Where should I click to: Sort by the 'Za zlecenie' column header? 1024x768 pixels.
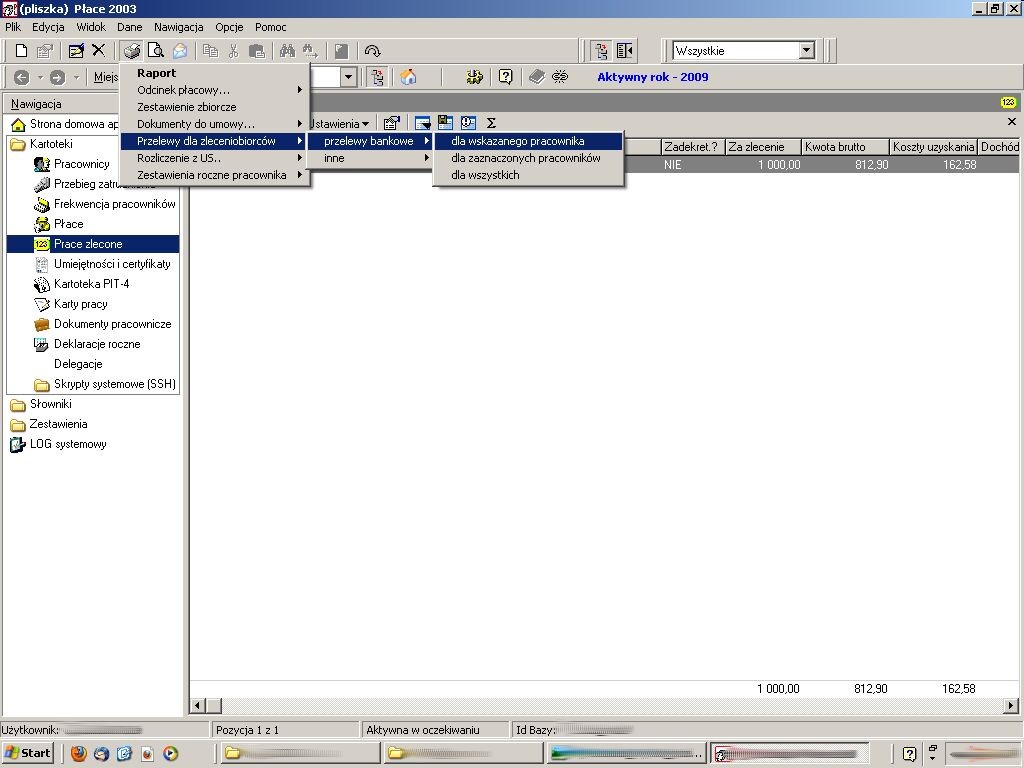point(763,147)
